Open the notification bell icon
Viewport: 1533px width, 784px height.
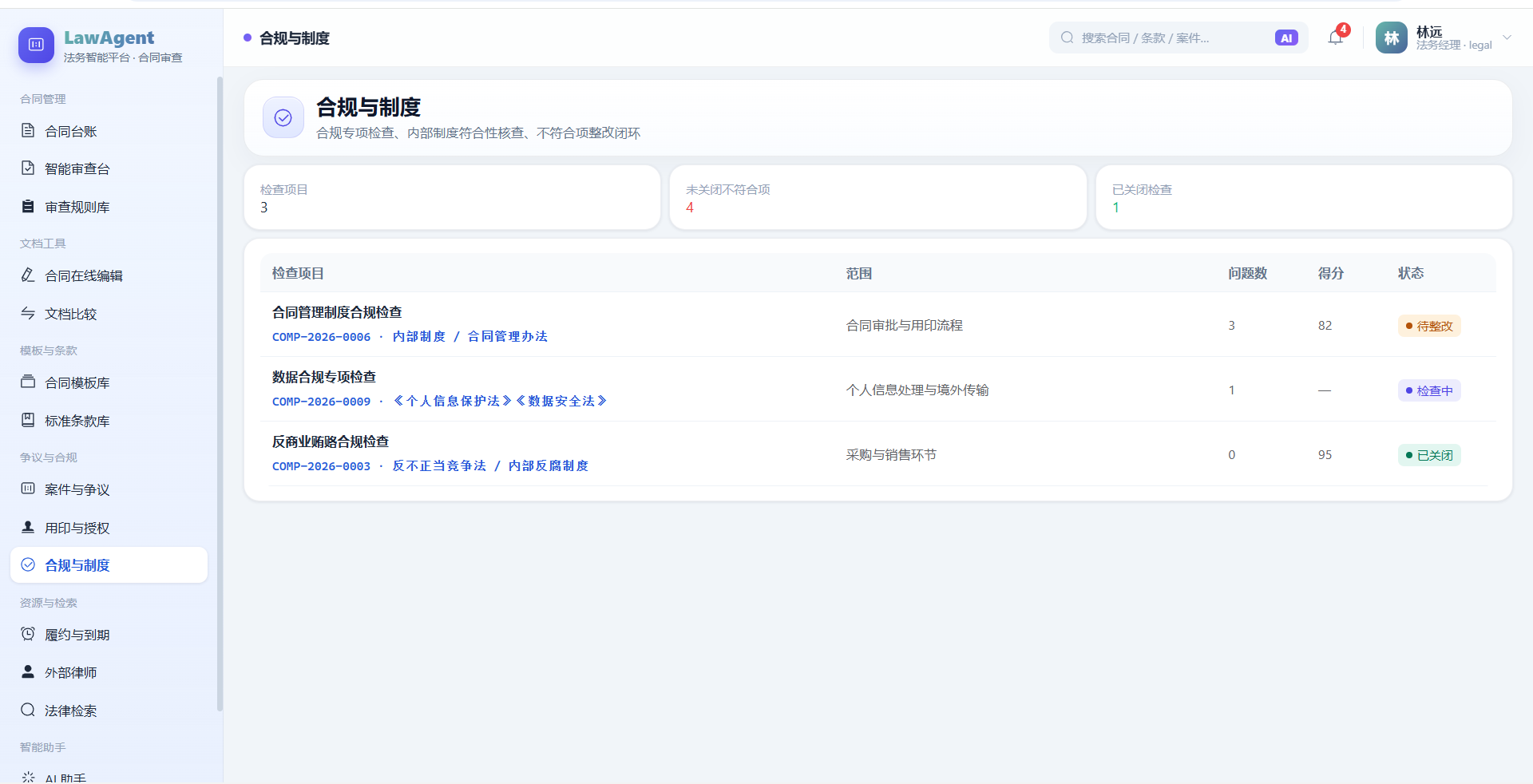(1335, 38)
